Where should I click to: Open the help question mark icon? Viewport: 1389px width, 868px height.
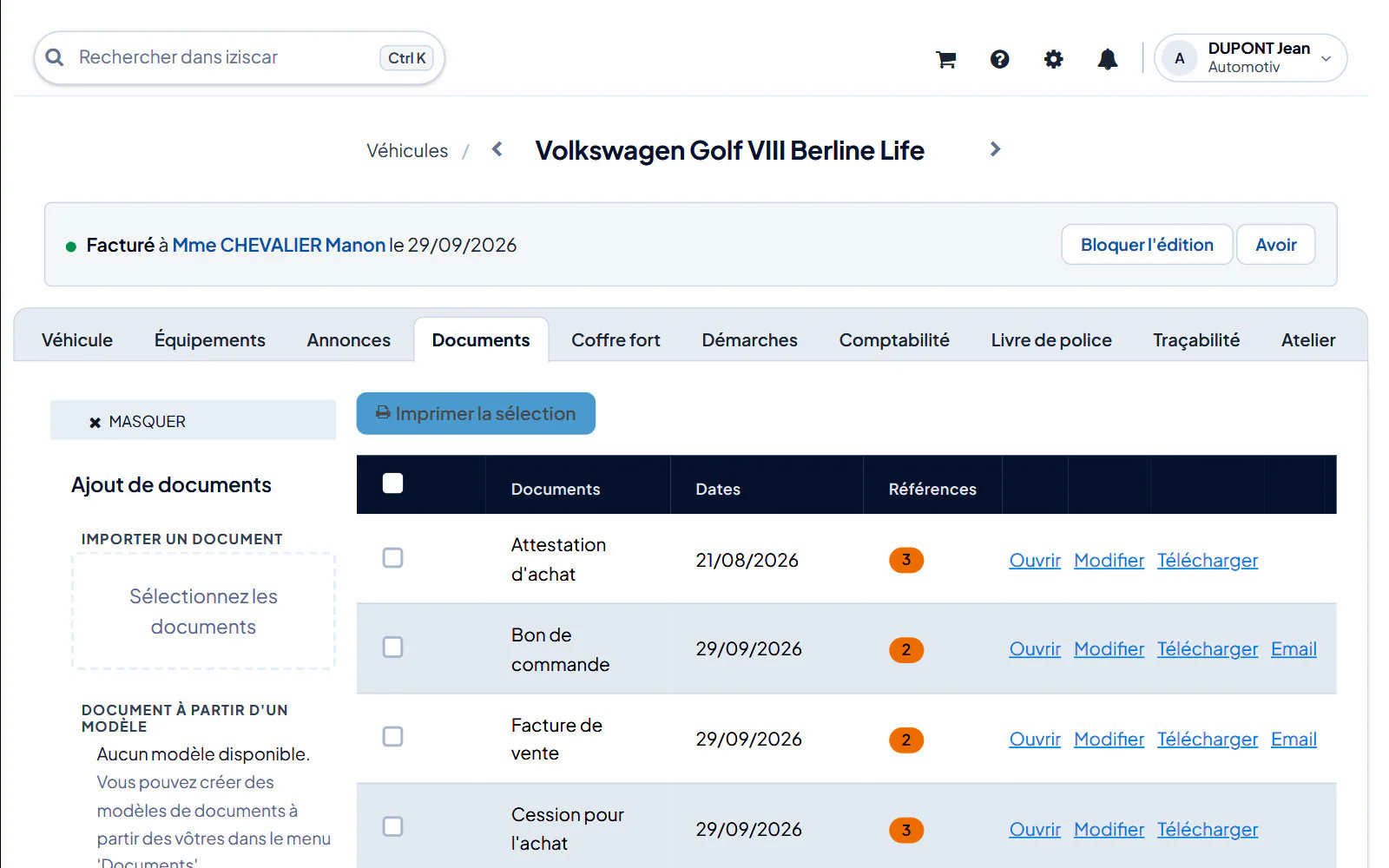(999, 59)
